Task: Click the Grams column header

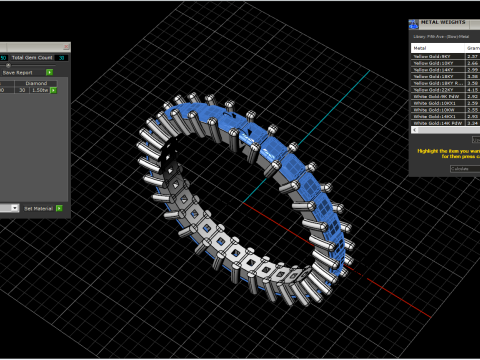Action: [473, 48]
